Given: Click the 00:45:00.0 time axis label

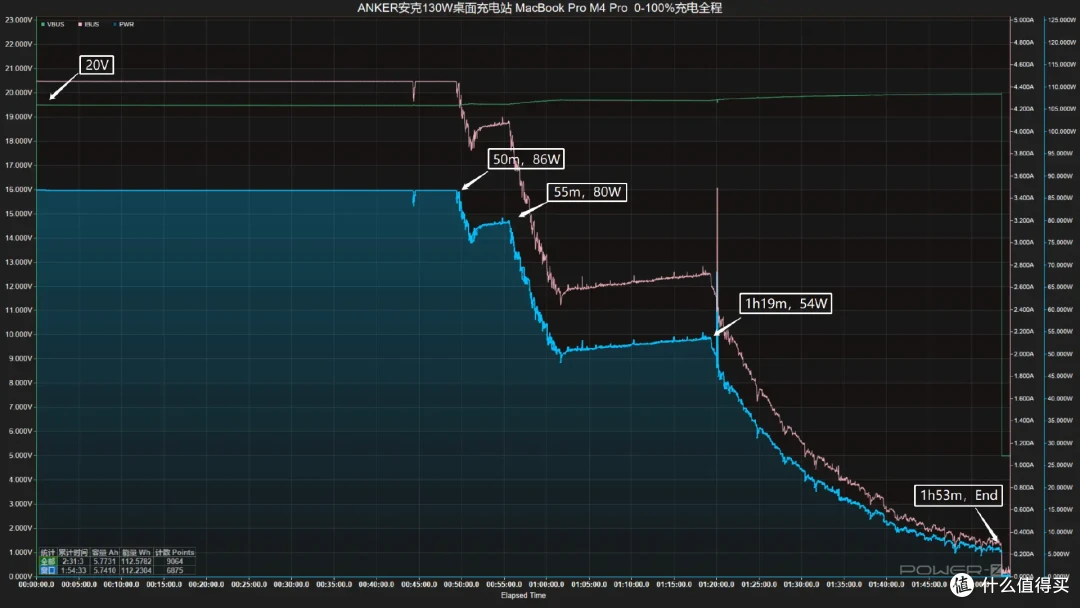Looking at the screenshot, I should click(x=419, y=585).
